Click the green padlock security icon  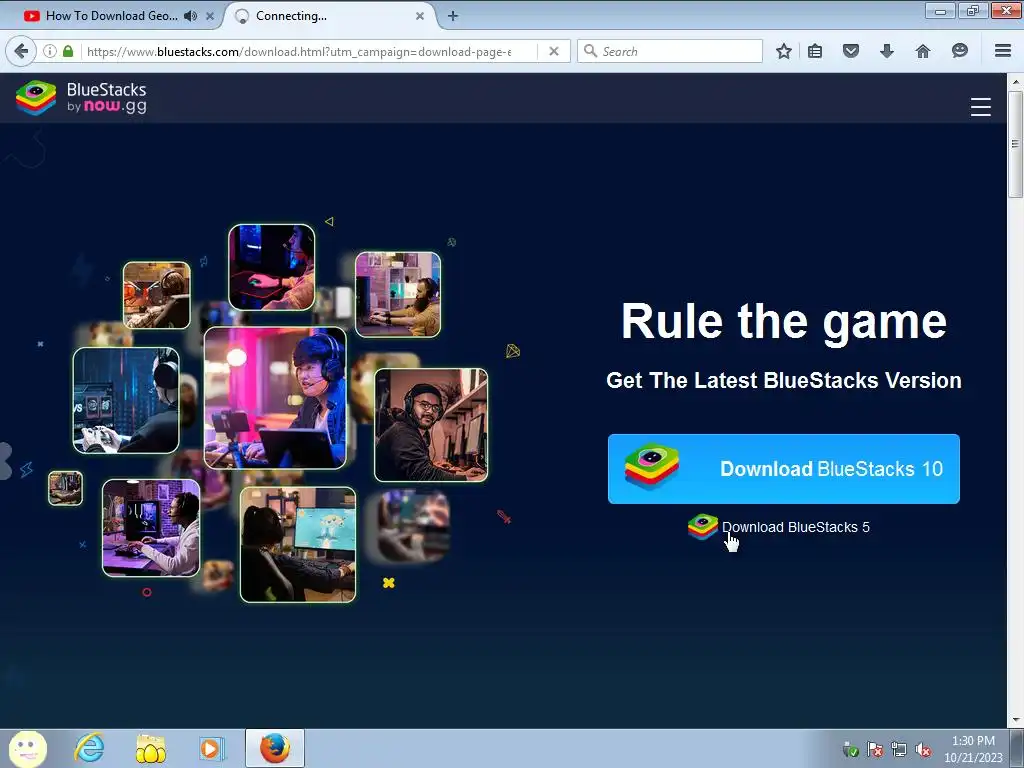click(x=68, y=51)
